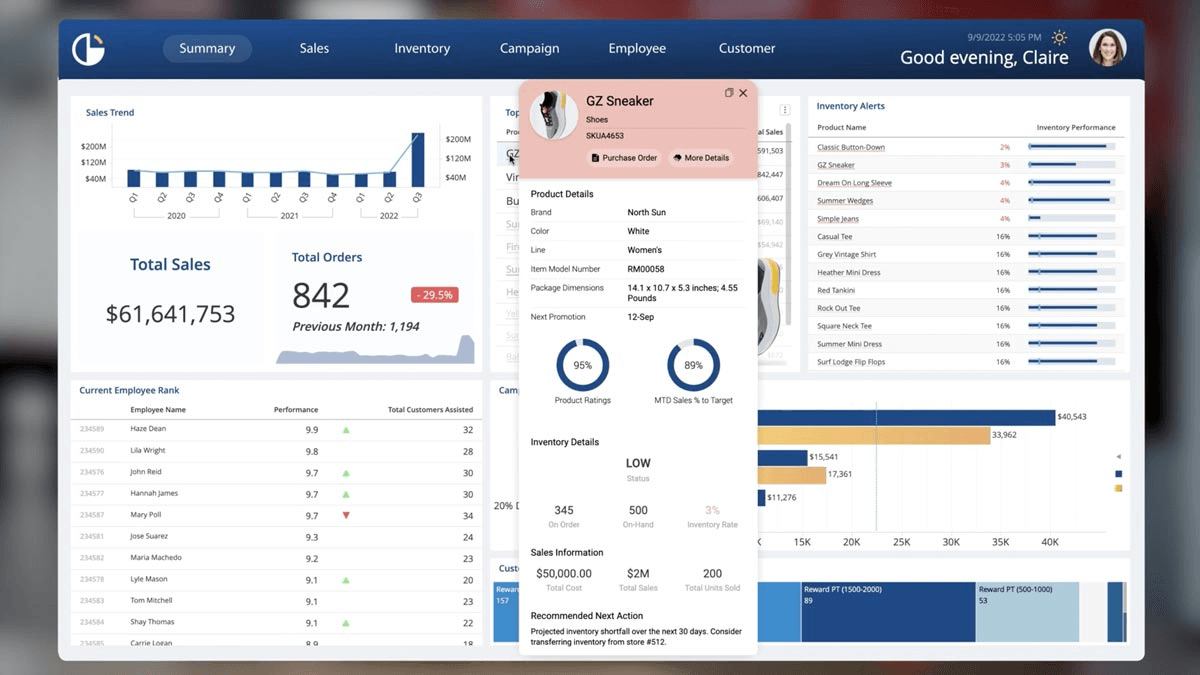Select the Customer tab
Screen dimensions: 1200x675
pyautogui.click(x=746, y=47)
